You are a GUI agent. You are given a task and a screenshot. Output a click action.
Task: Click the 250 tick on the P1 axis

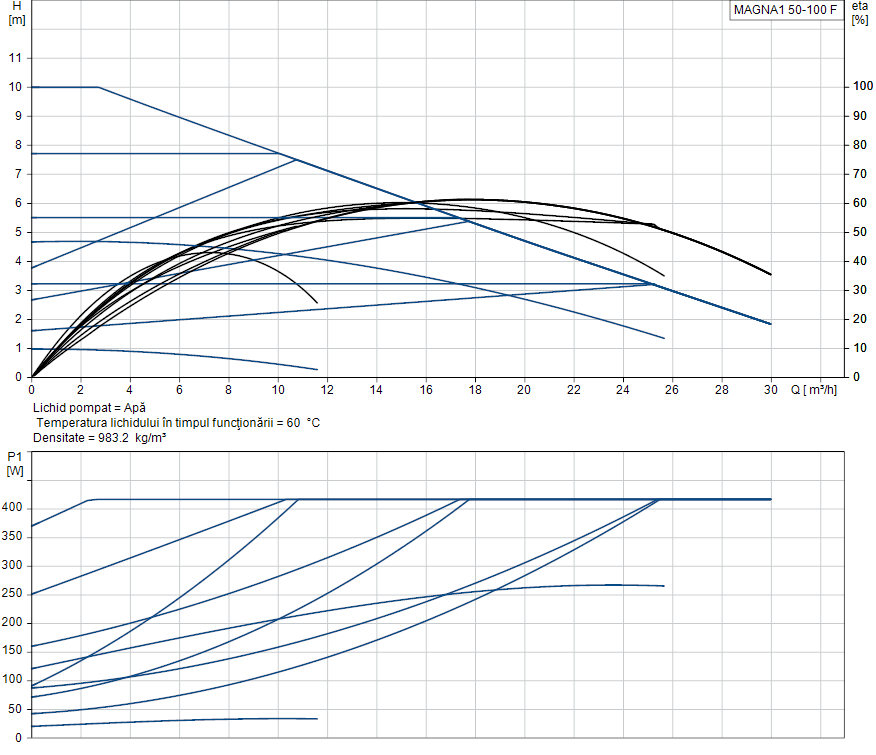click(x=12, y=594)
